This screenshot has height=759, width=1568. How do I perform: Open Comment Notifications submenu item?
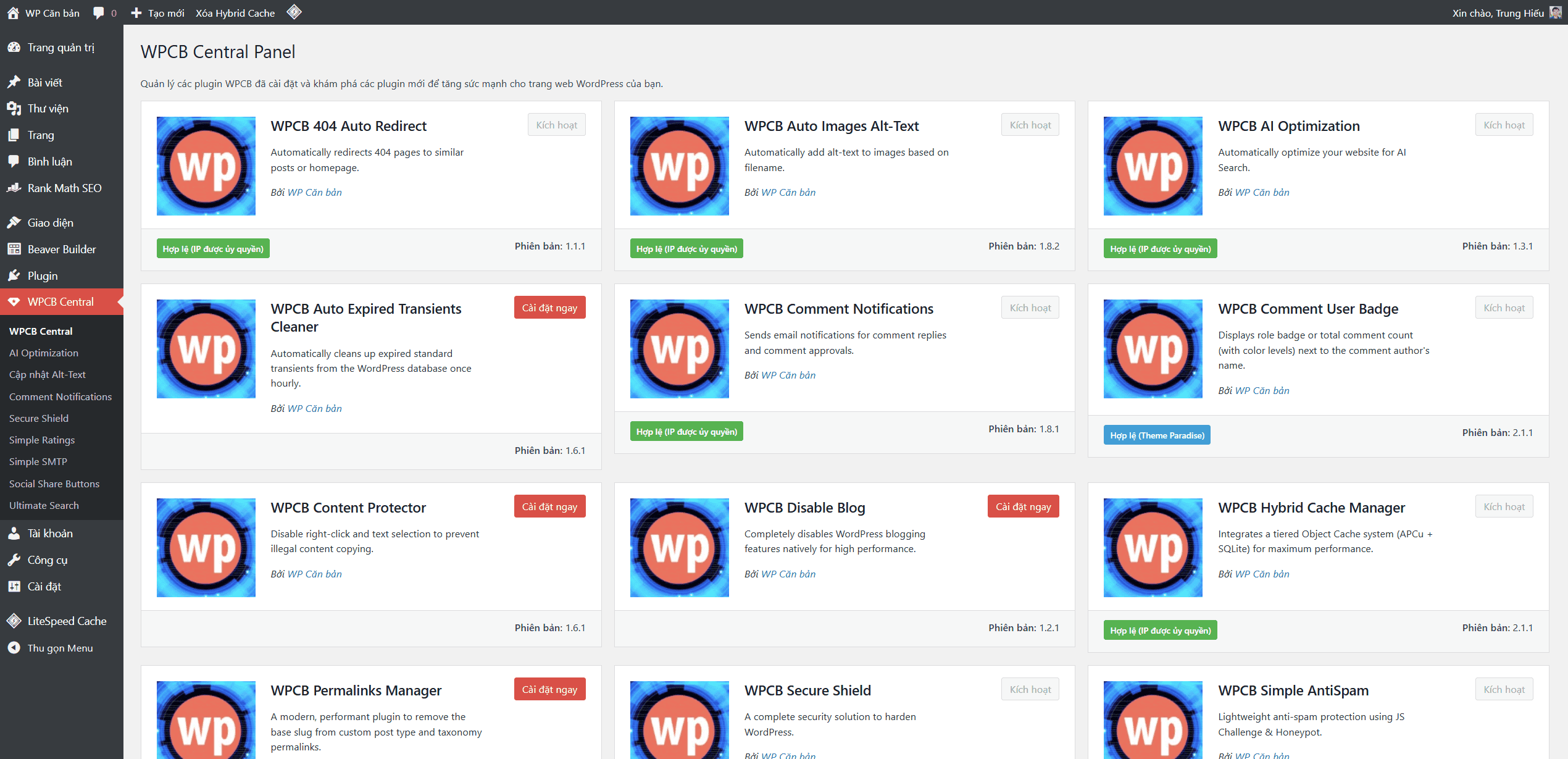(60, 396)
